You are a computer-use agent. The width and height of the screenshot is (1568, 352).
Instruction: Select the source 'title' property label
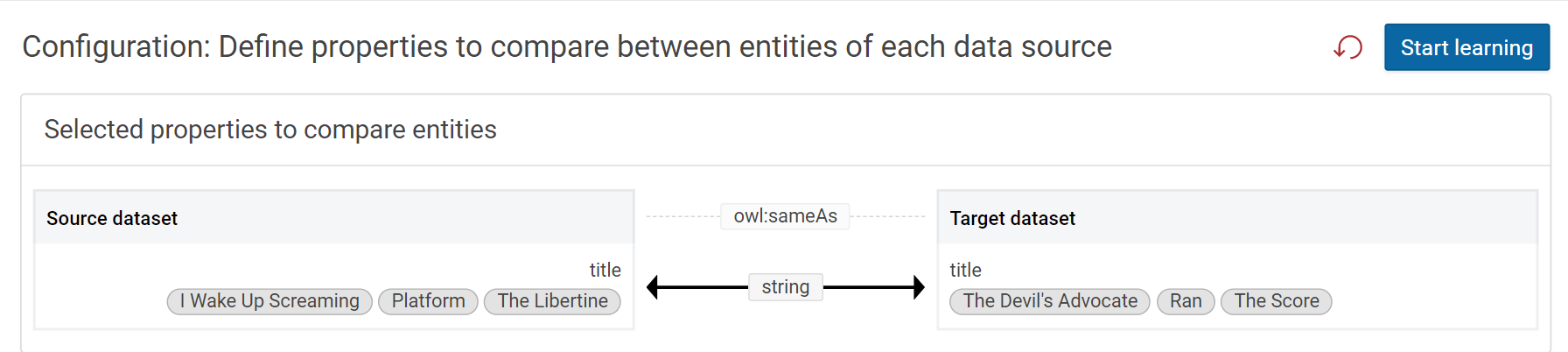[605, 270]
